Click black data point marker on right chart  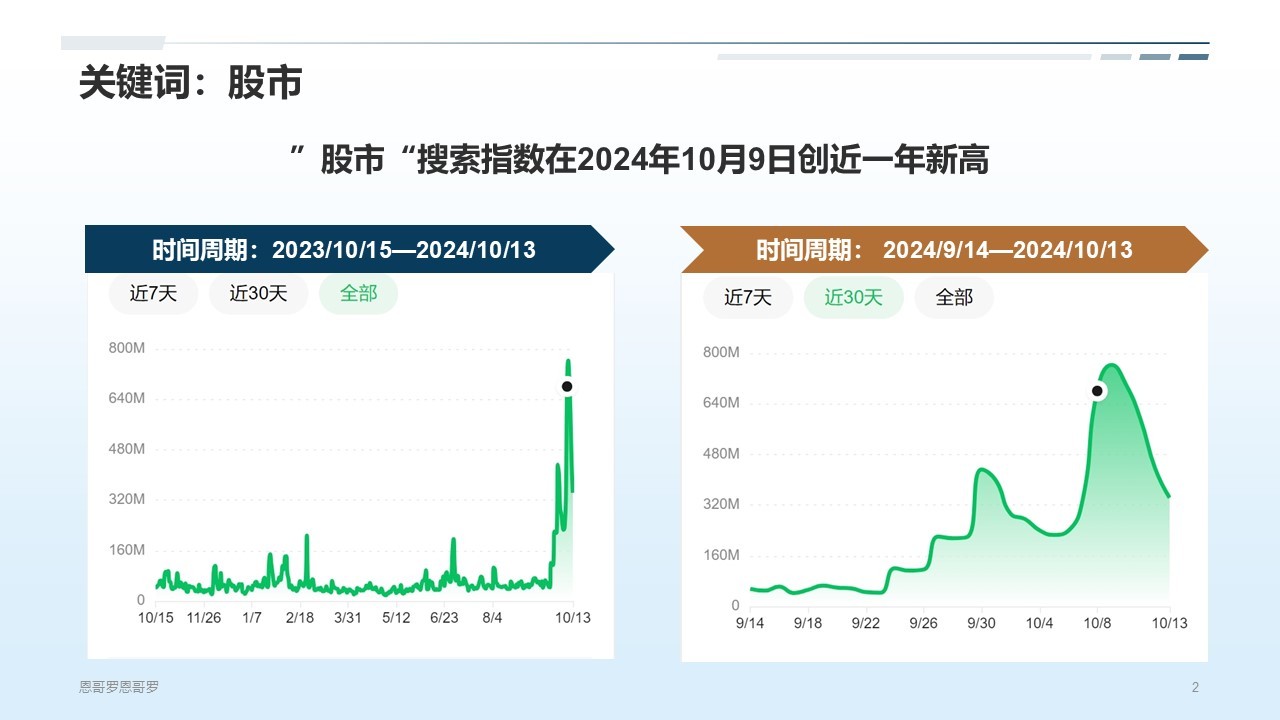[x=1097, y=391]
